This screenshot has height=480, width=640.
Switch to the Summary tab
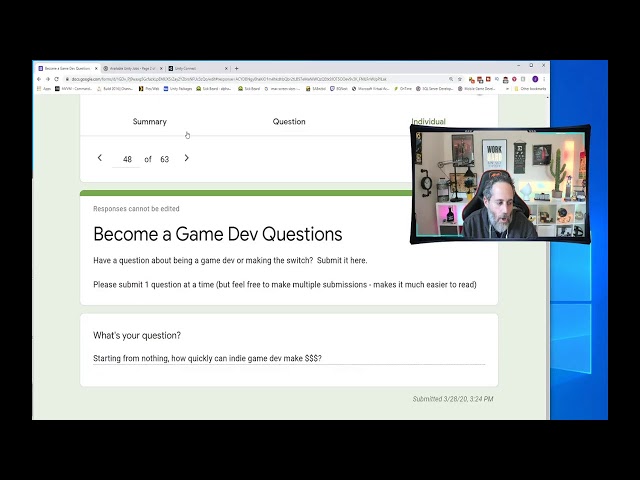(x=150, y=122)
